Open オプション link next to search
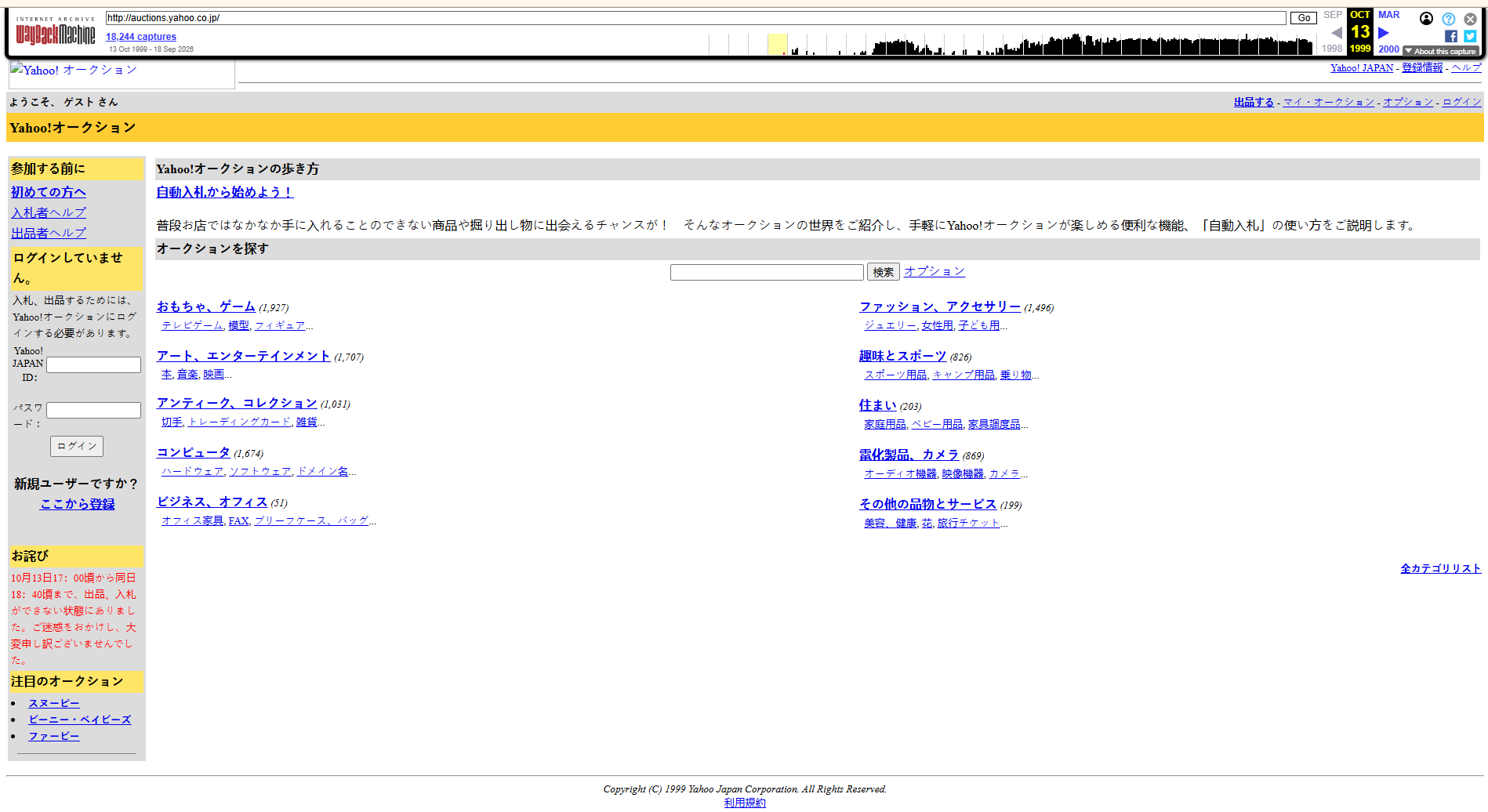The height and width of the screenshot is (812, 1488). click(935, 271)
